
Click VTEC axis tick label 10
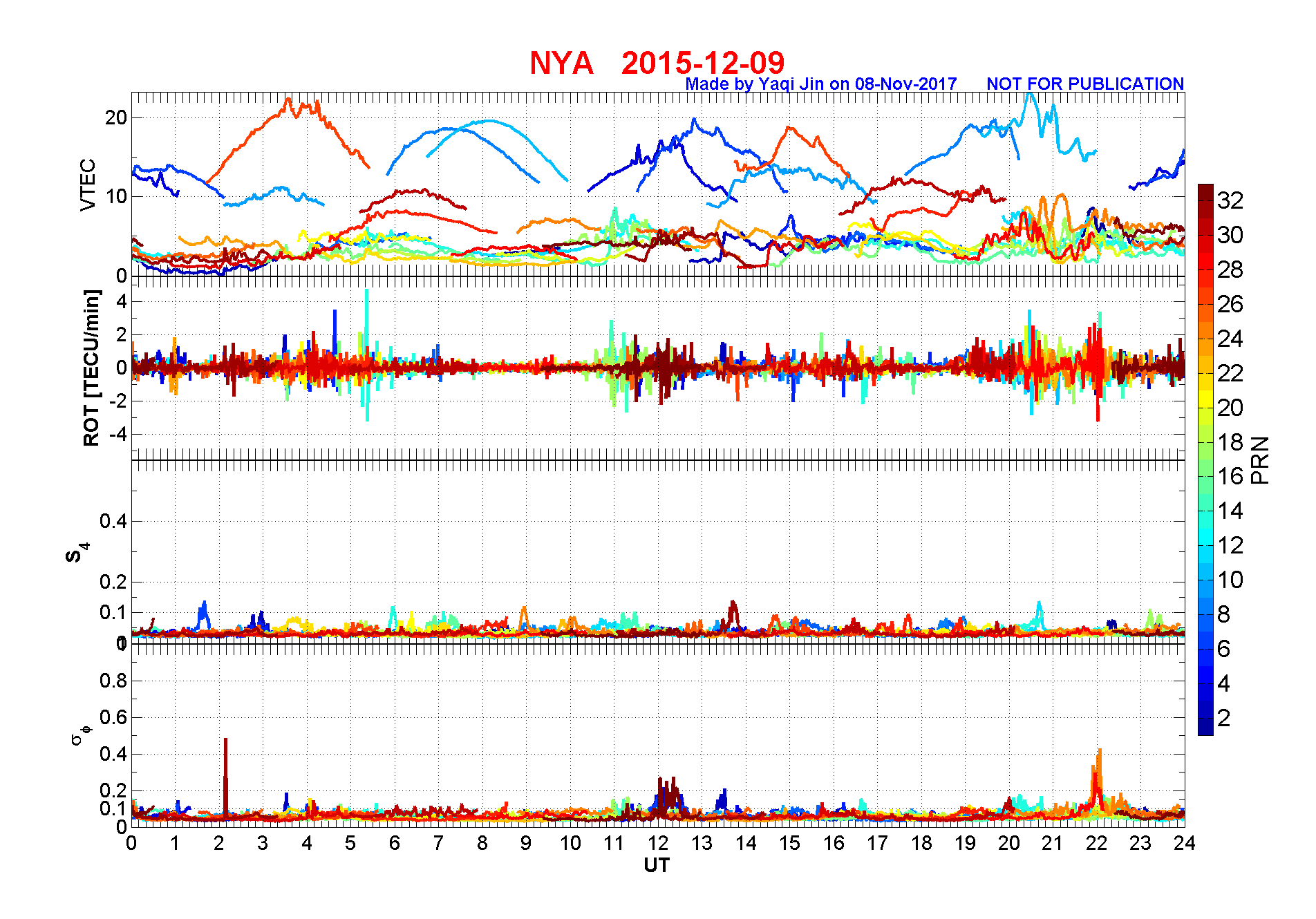pos(115,196)
